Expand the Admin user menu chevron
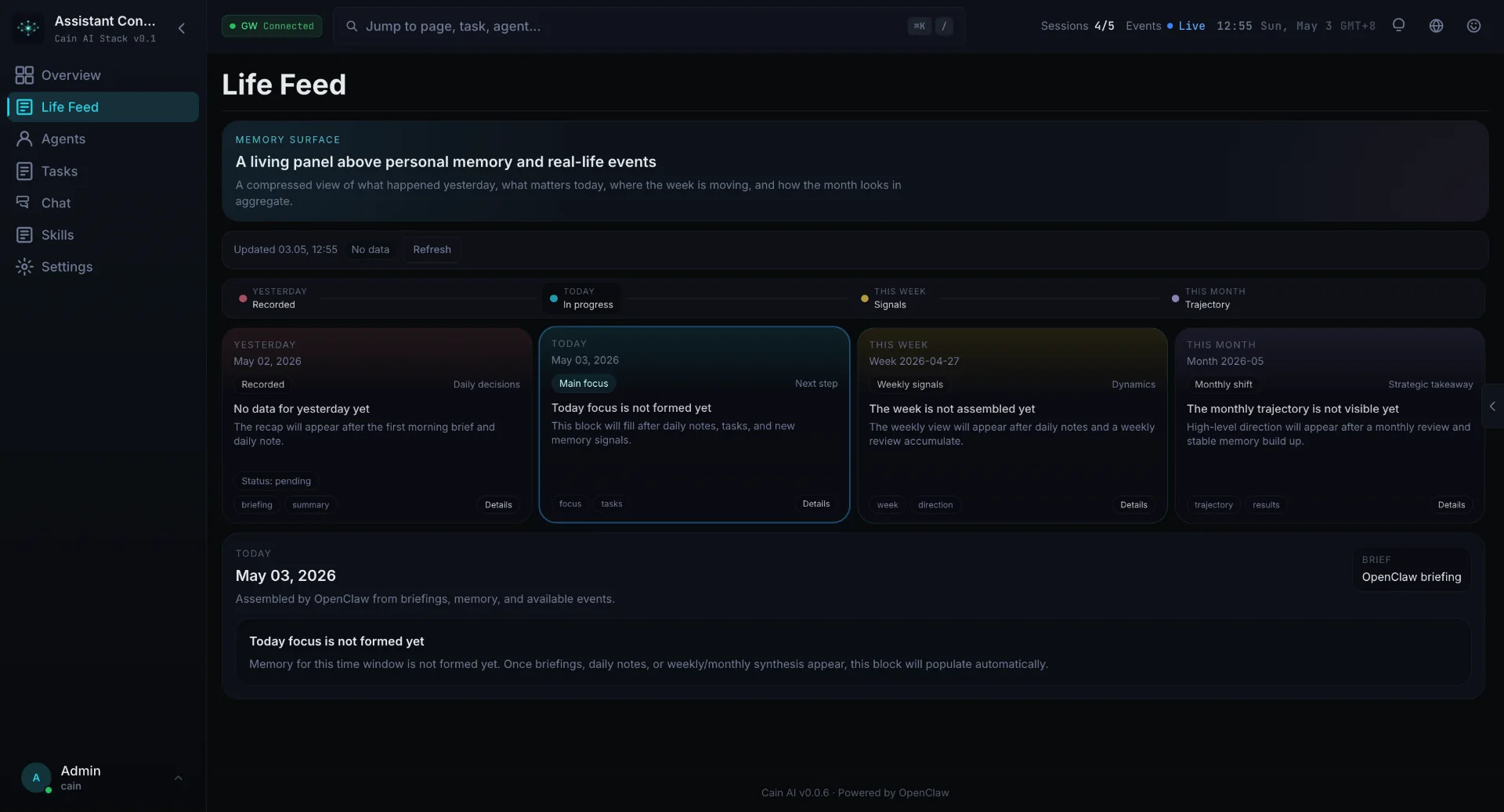This screenshot has height=812, width=1504. (x=178, y=778)
